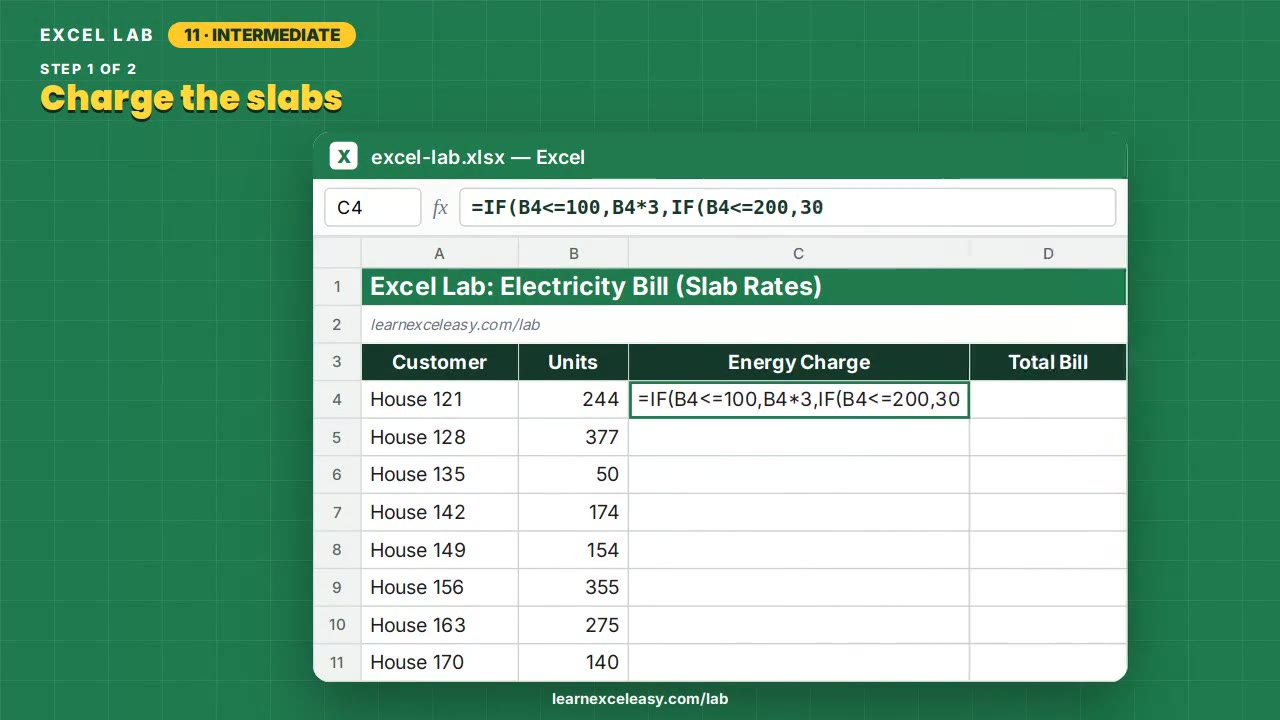This screenshot has height=720, width=1280.
Task: Select row 1 header
Action: point(337,287)
